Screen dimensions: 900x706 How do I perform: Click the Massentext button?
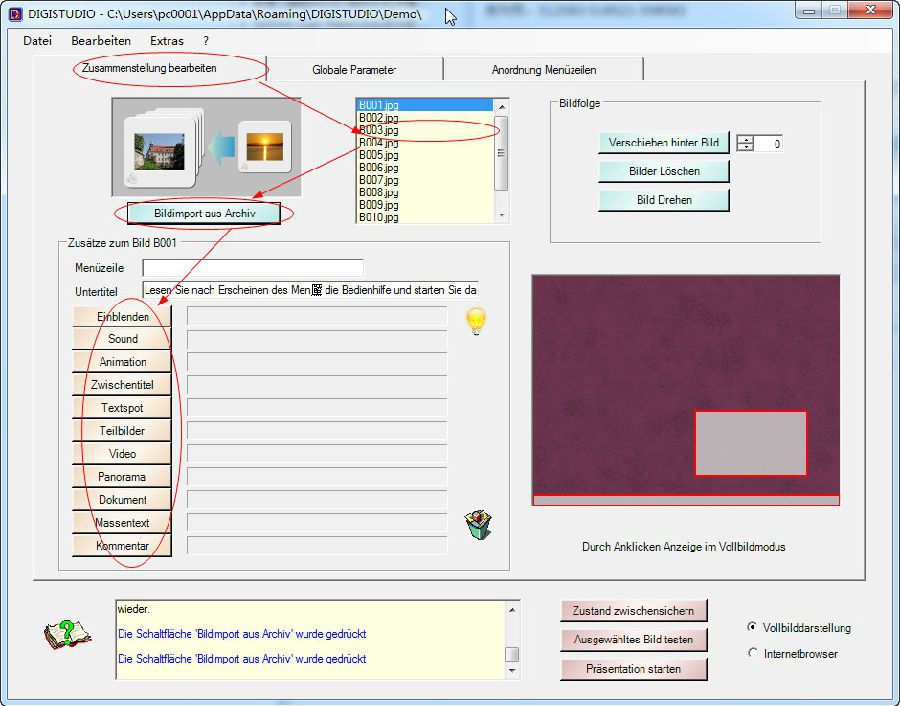pyautogui.click(x=122, y=522)
